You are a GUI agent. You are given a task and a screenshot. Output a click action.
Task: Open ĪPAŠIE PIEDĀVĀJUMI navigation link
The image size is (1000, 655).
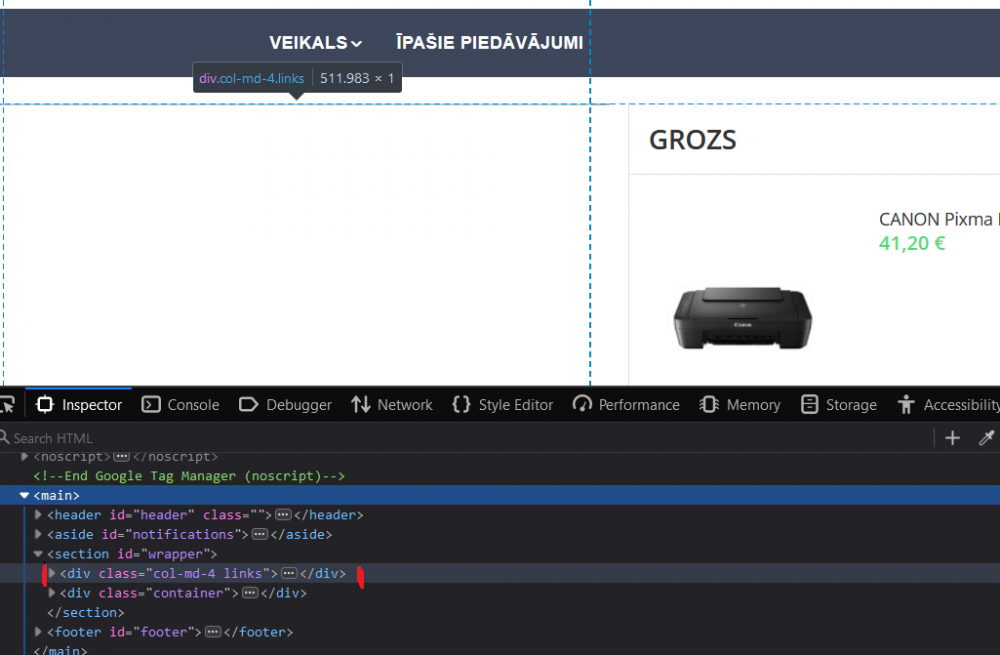point(489,43)
